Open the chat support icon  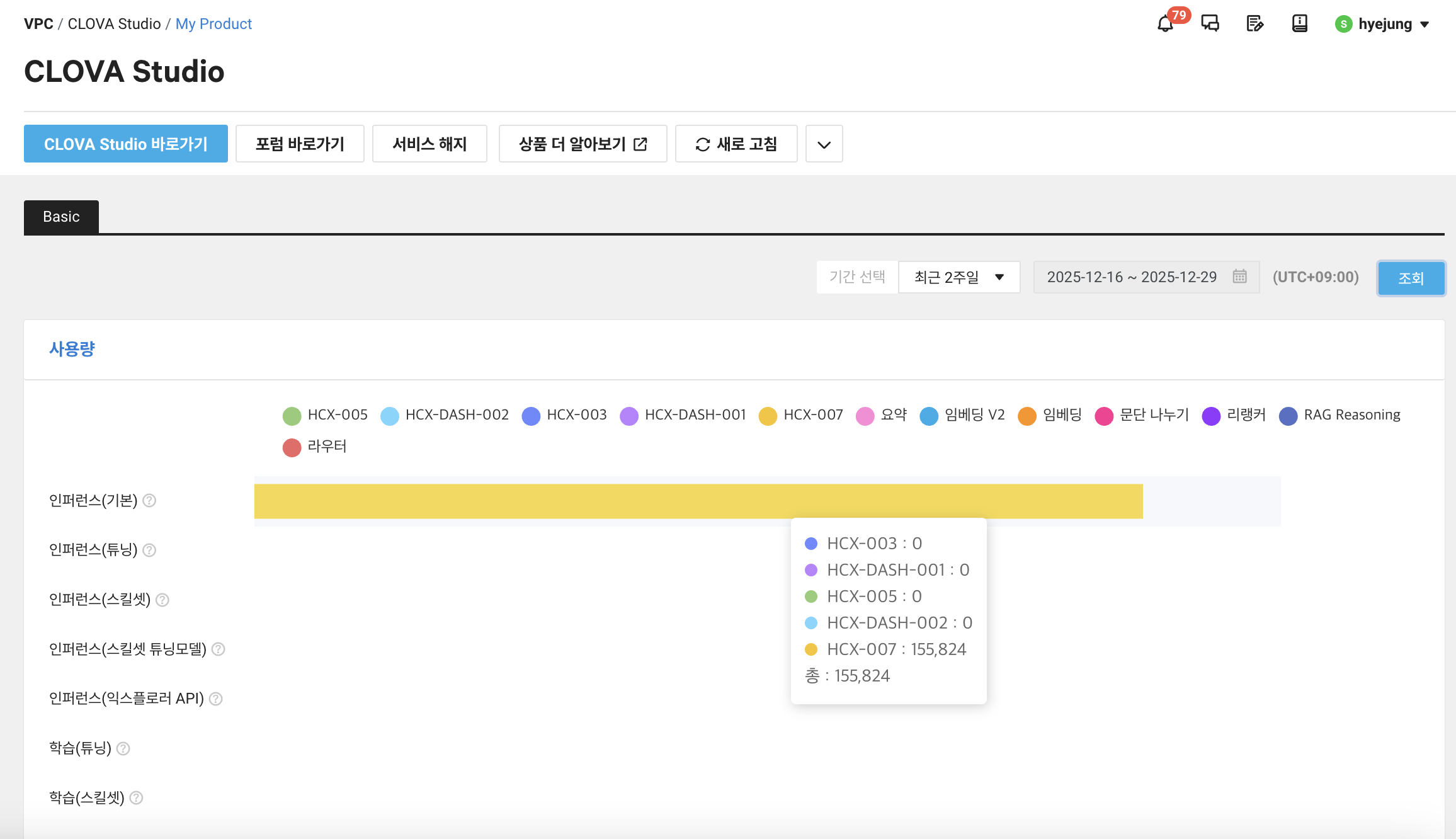pos(1210,24)
